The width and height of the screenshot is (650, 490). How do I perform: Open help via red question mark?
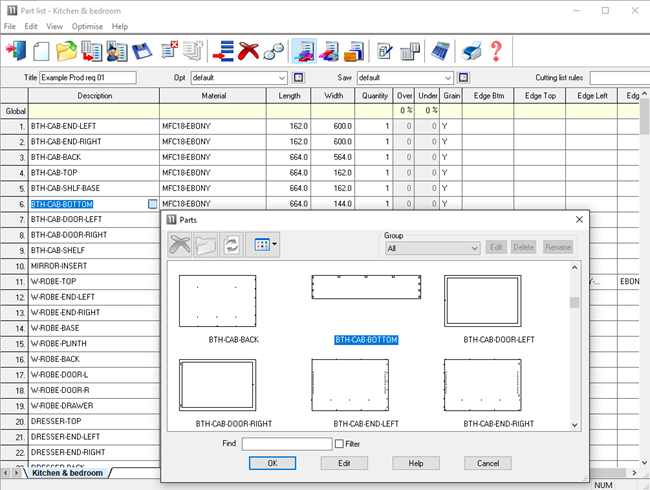point(495,50)
